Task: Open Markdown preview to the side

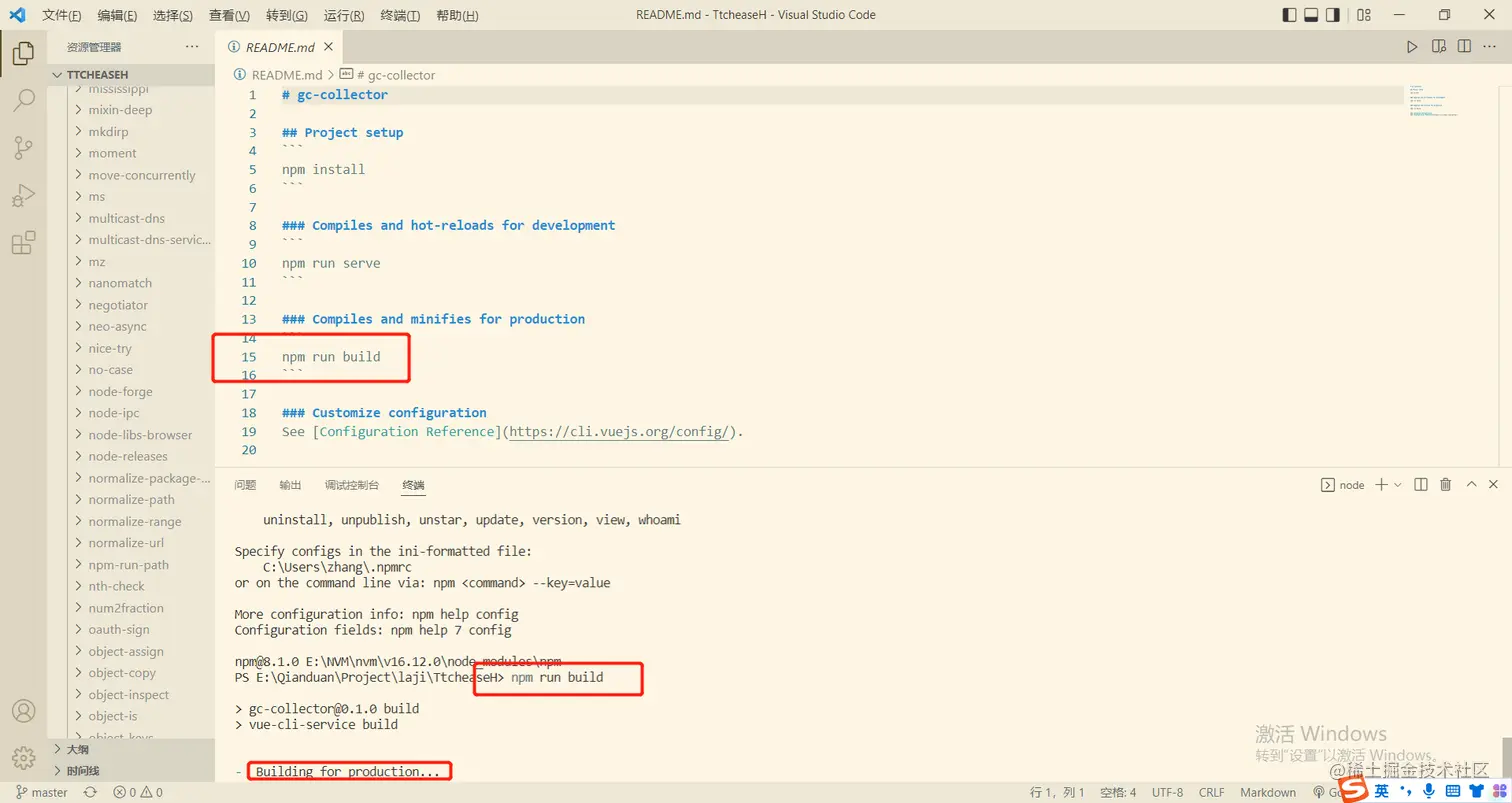Action: point(1439,47)
